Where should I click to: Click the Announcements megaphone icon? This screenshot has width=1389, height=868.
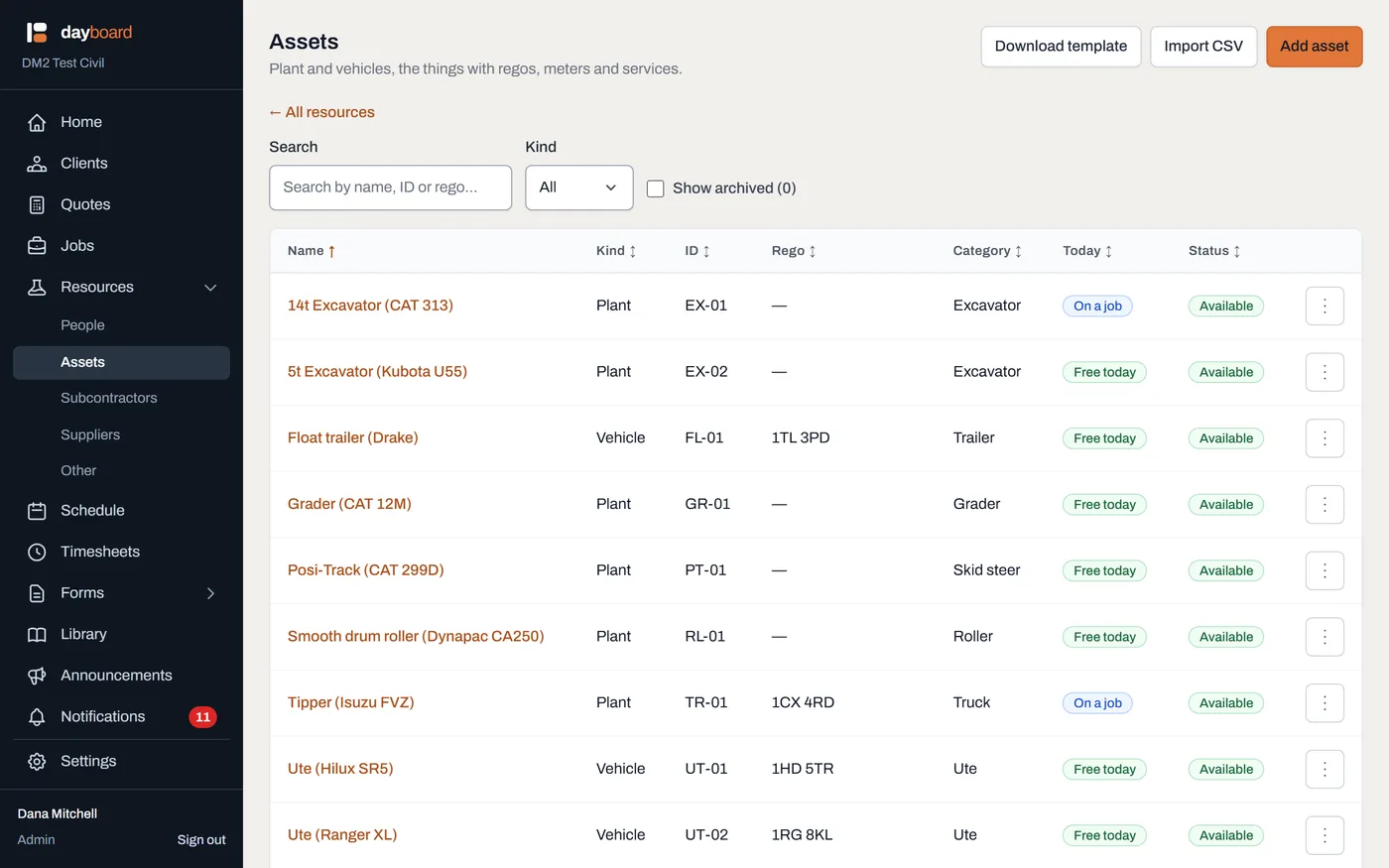click(37, 676)
